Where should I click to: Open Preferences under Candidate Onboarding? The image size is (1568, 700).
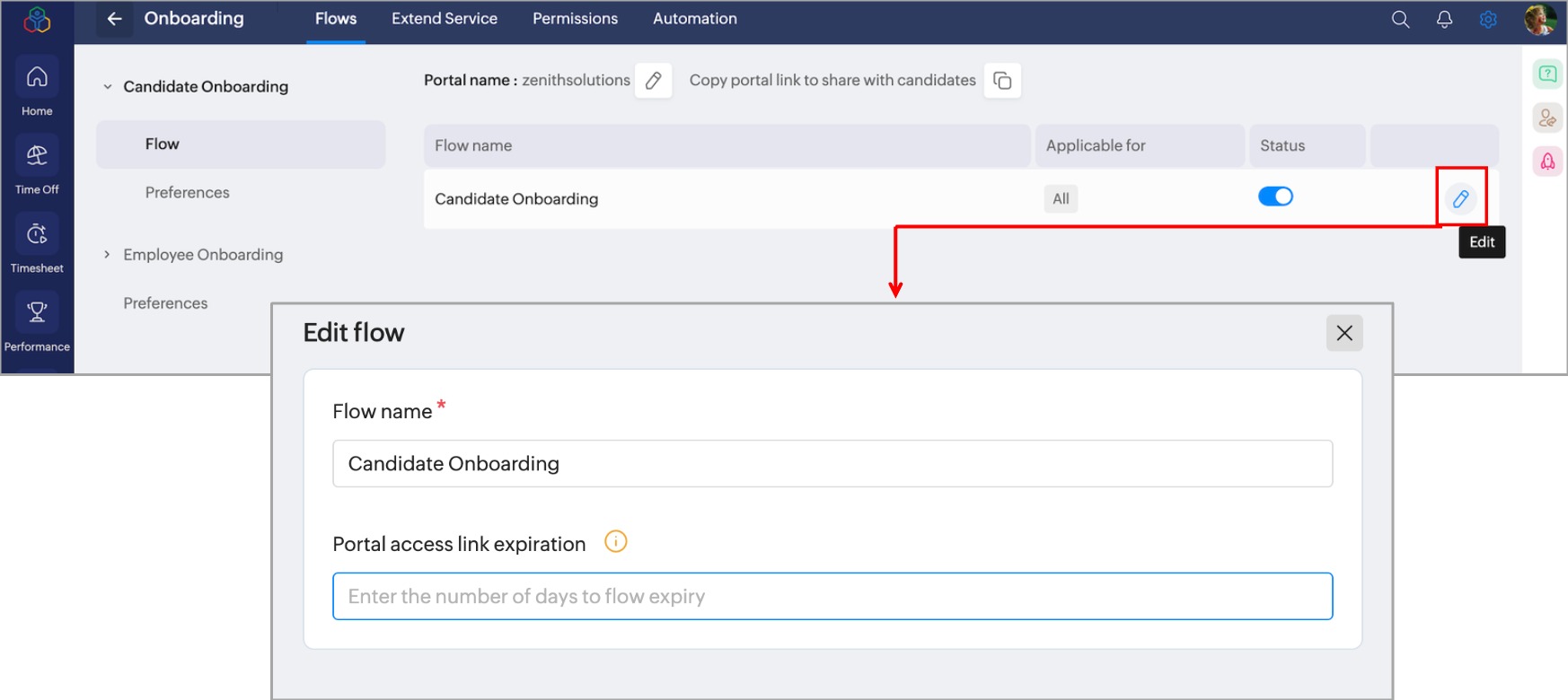coord(187,192)
